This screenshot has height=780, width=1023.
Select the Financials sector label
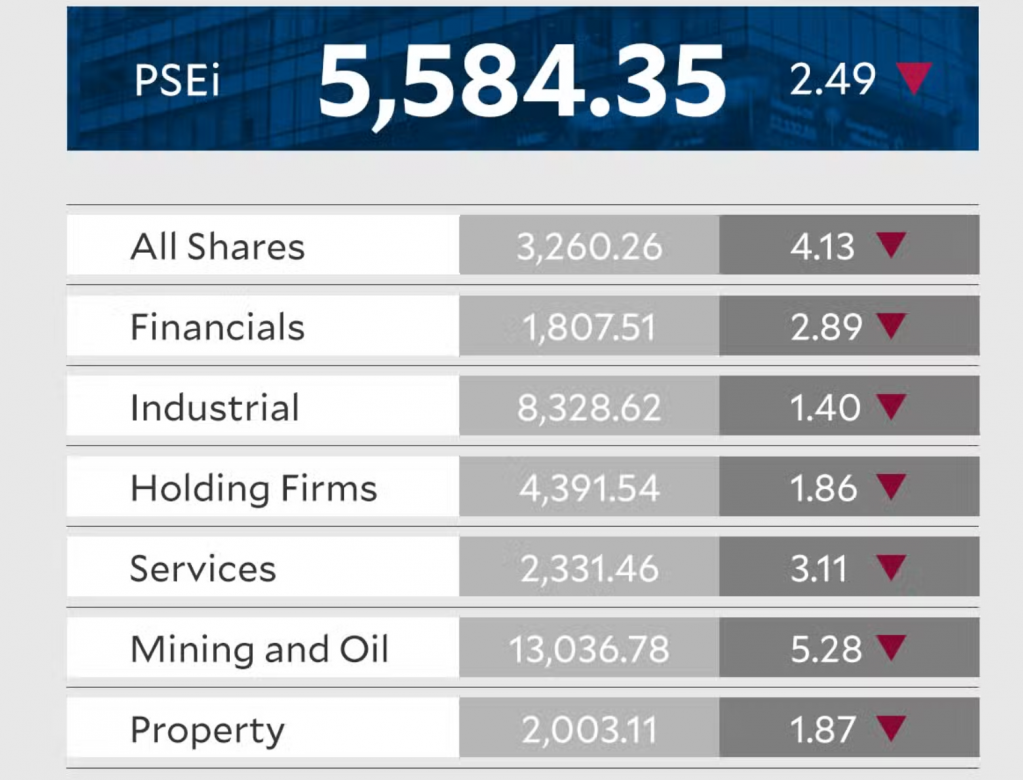pyautogui.click(x=217, y=328)
